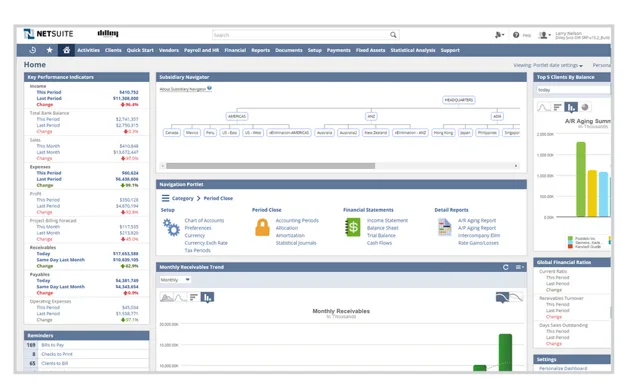Go to Home via the house icon
Viewport: 628px width, 389px height.
[x=66, y=50]
